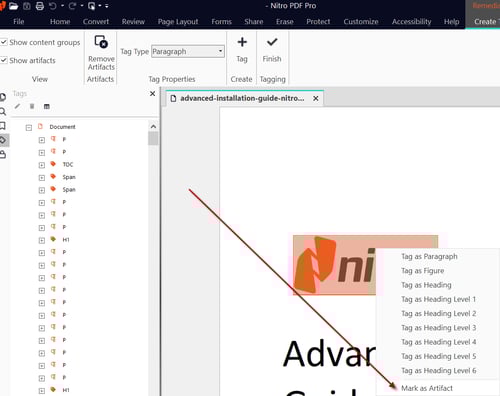Choose Tag as Heading Level 1
500x396 pixels.
[438, 299]
